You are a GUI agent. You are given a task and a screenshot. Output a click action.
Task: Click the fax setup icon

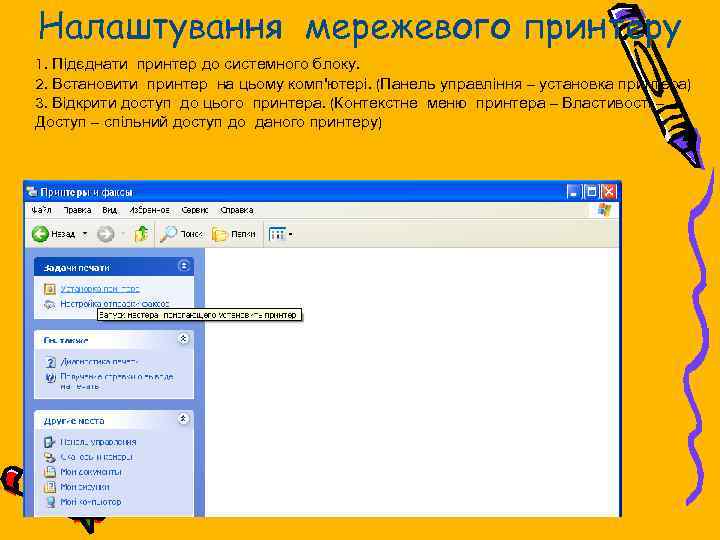tap(50, 304)
